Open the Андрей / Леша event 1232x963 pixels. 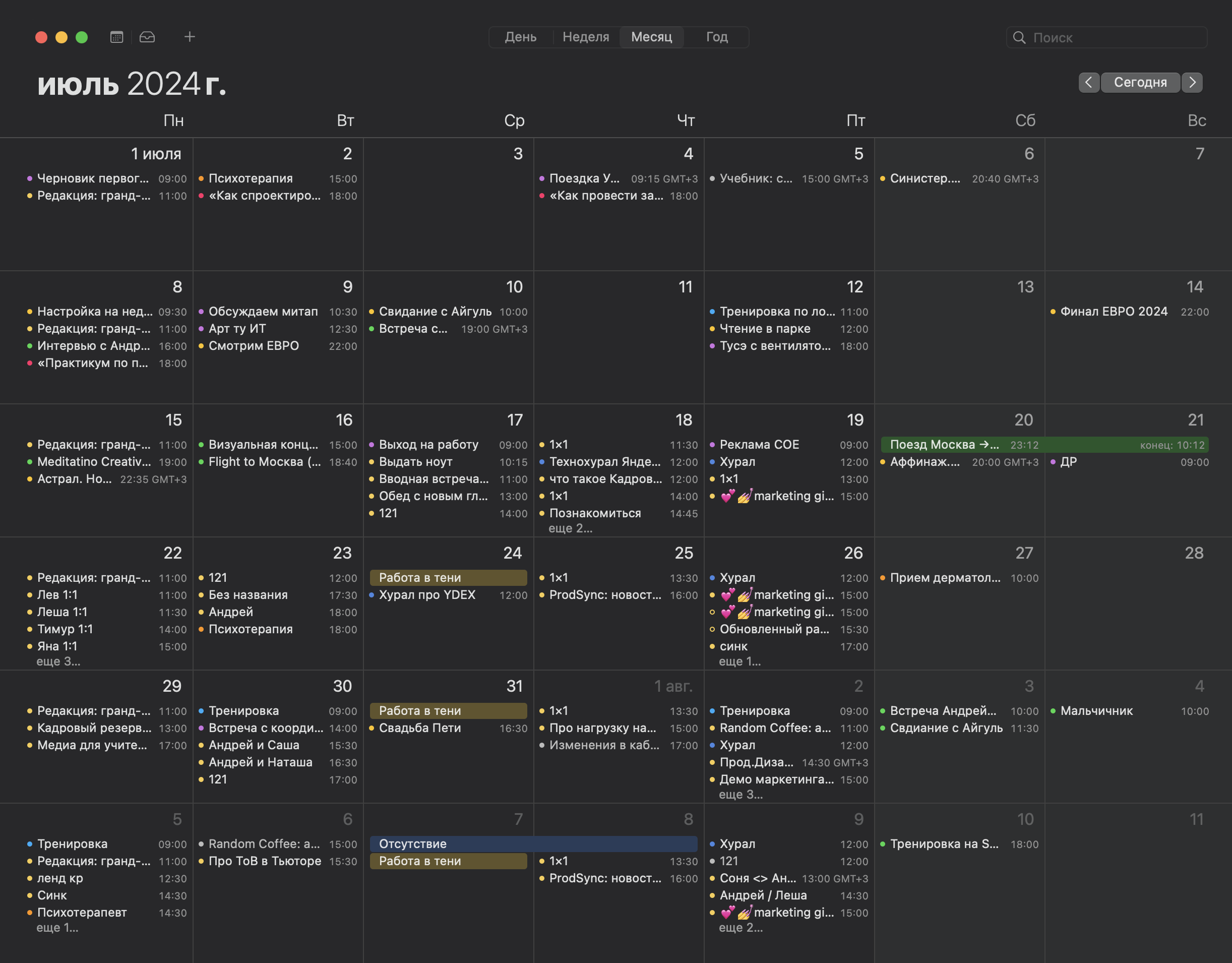point(789,896)
